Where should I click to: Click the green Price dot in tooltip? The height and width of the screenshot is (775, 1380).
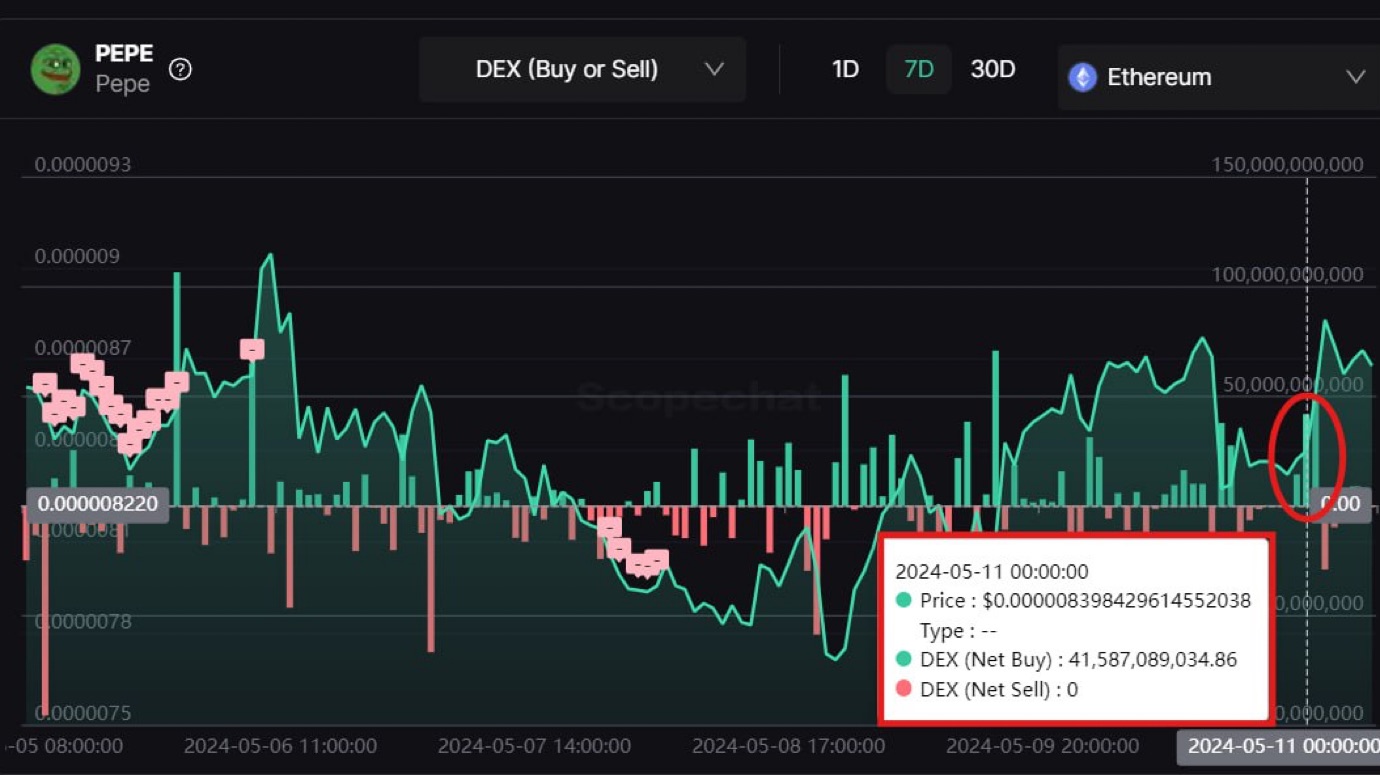904,600
